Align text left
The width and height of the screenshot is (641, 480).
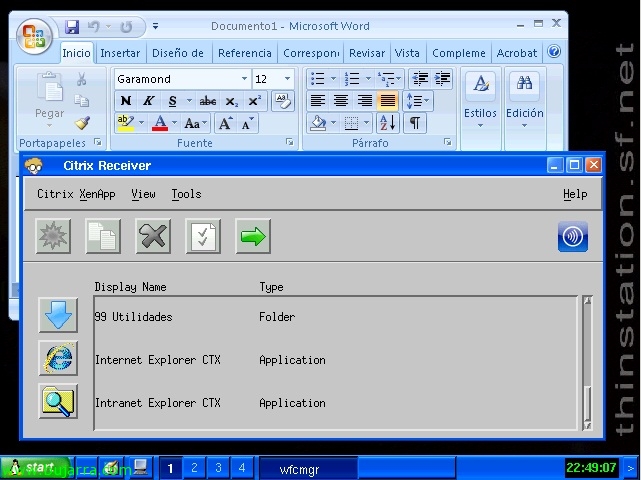coord(318,101)
